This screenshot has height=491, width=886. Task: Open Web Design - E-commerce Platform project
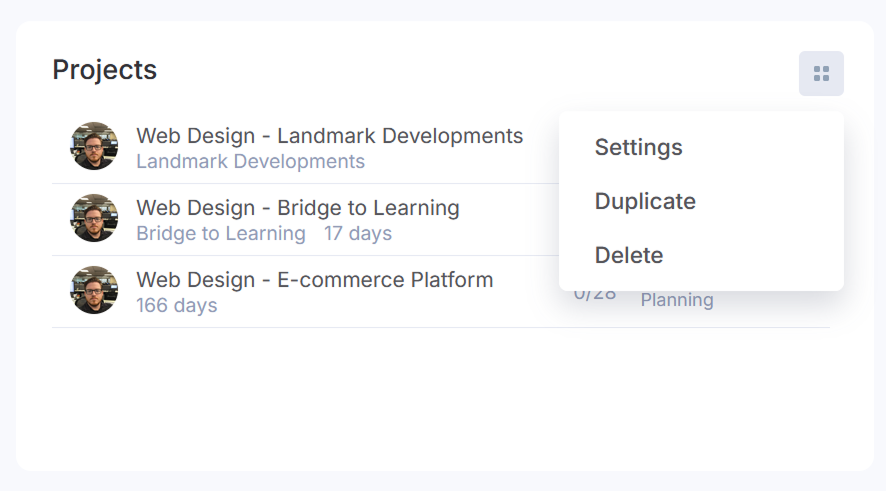314,280
